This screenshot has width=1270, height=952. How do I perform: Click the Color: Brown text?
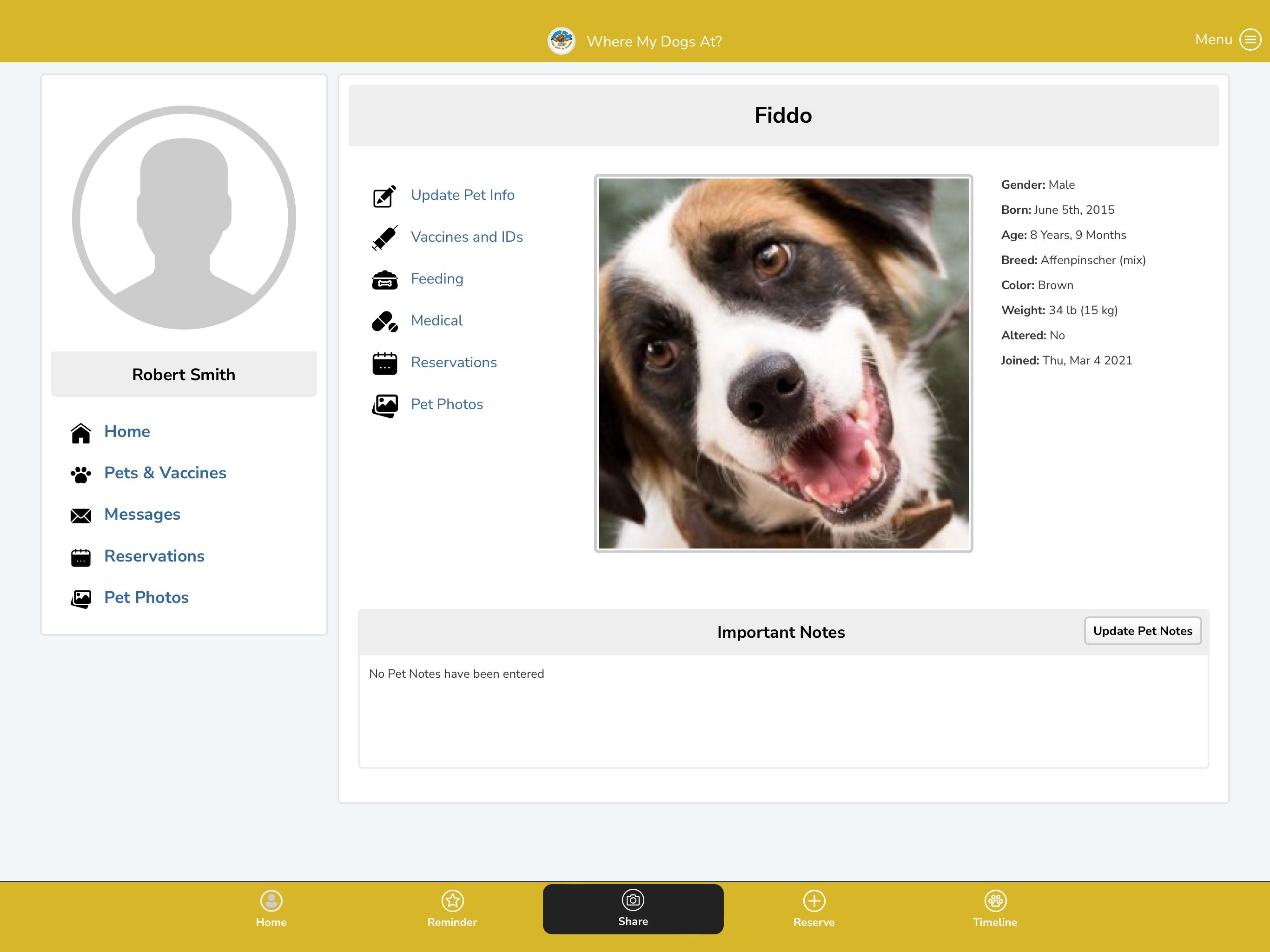pyautogui.click(x=1037, y=285)
